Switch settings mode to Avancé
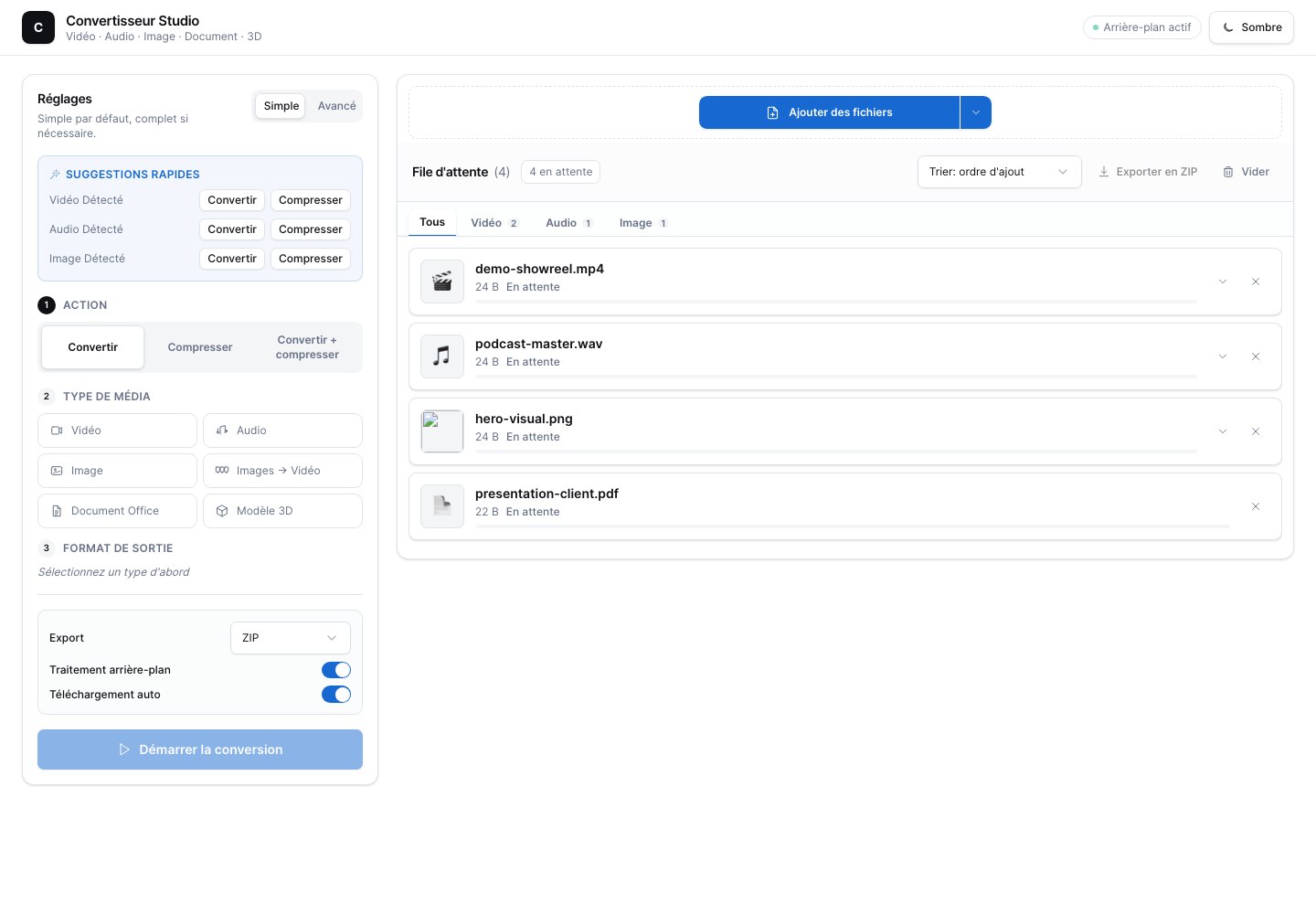Viewport: 1316px width, 914px height. (x=336, y=106)
